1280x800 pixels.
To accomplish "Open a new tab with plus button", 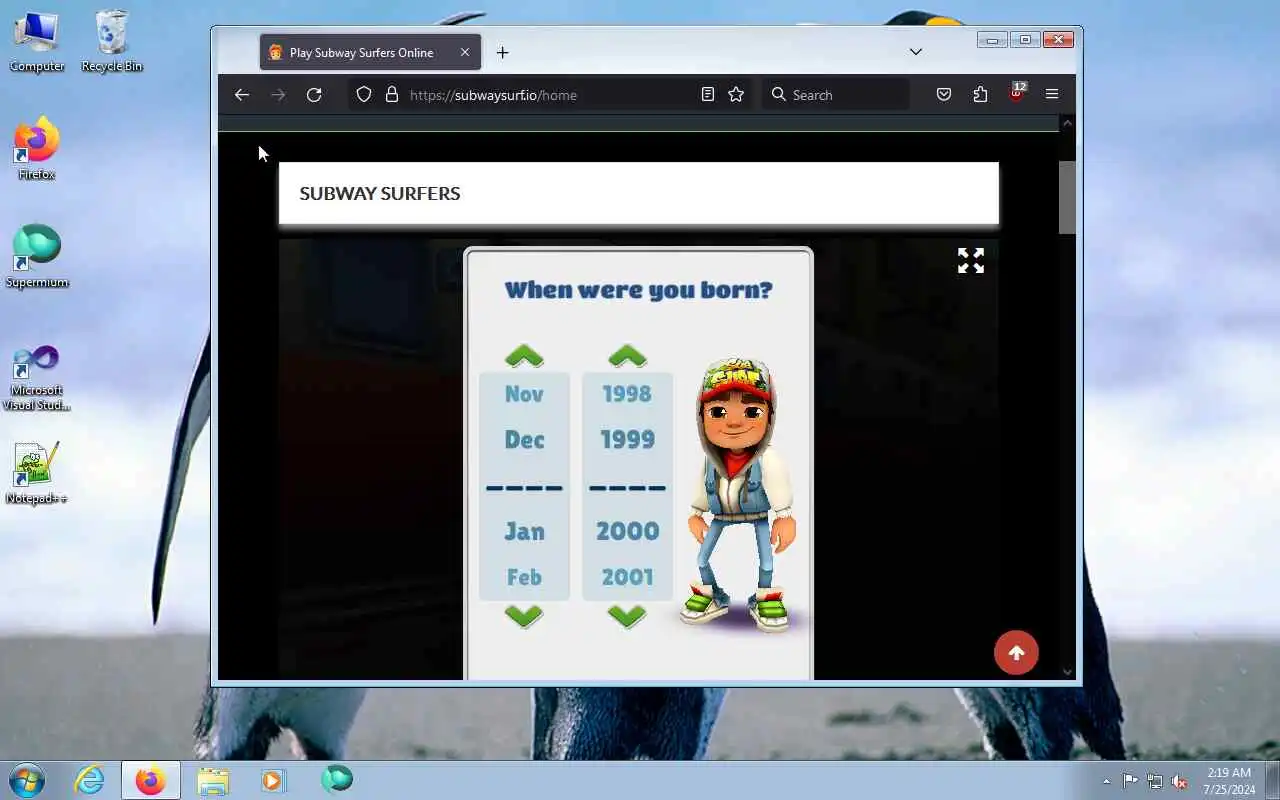I will 502,52.
